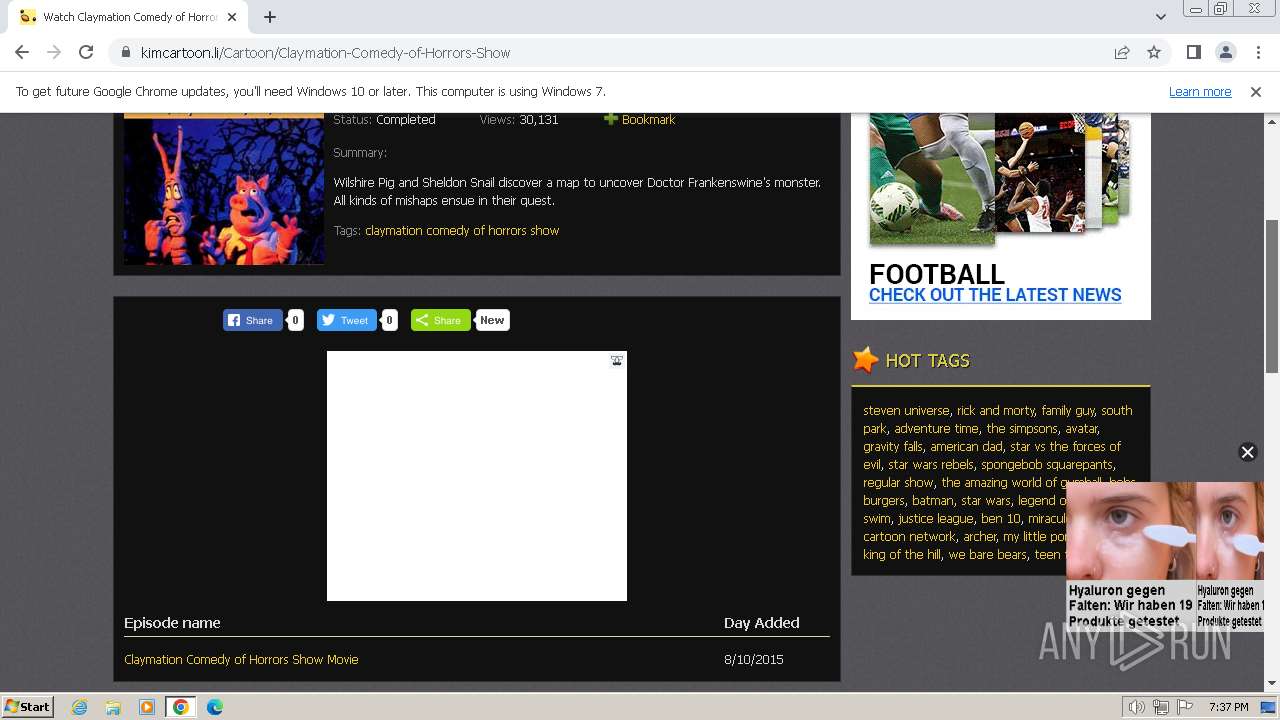
Task: Open the football CHECK OUT THE LATEST NEWS link
Action: pyautogui.click(x=995, y=295)
